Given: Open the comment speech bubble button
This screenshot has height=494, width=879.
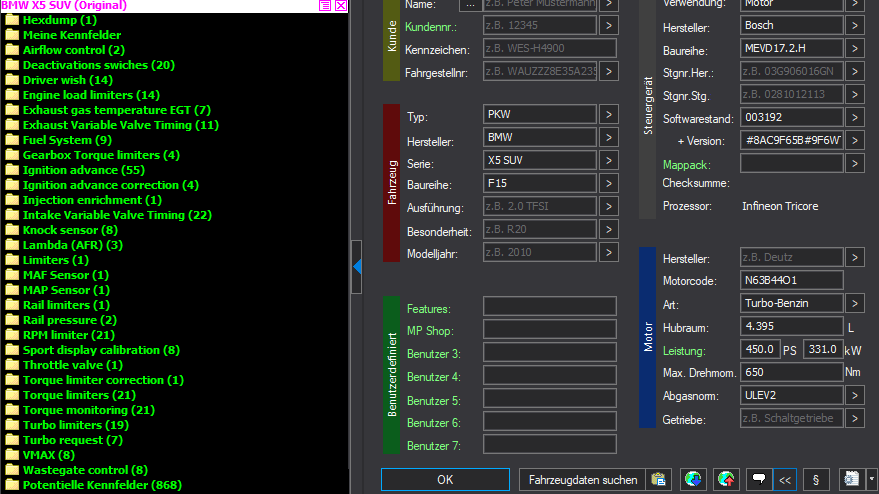Looking at the screenshot, I should [759, 480].
